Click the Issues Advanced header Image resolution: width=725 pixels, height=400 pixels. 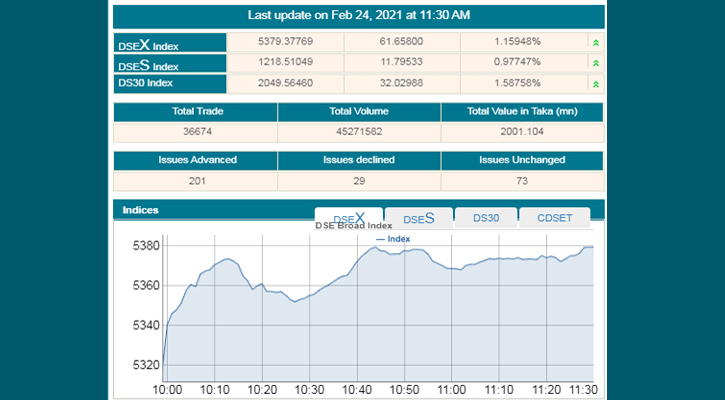(x=195, y=160)
